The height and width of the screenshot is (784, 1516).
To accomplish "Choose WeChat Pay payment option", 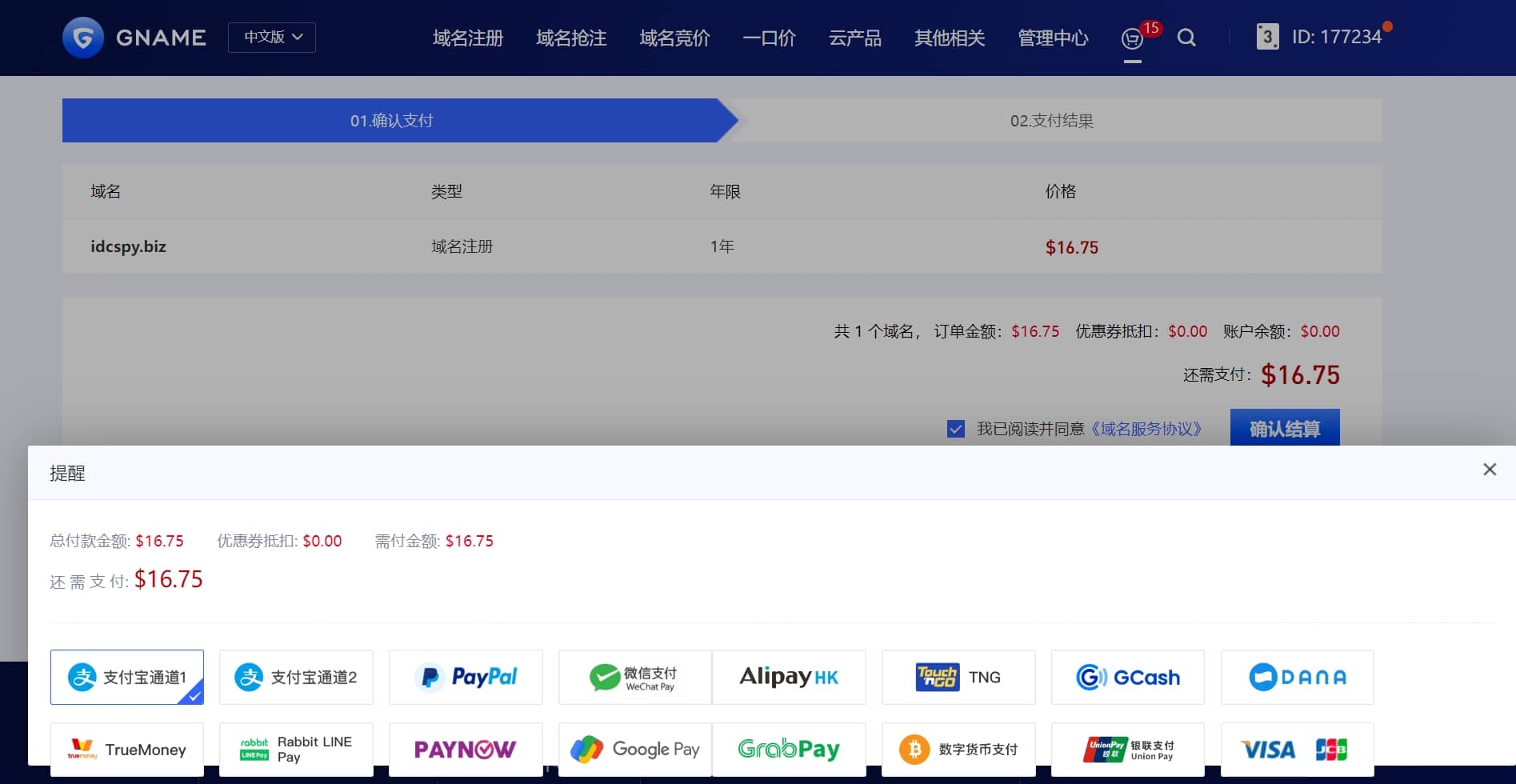I will point(634,677).
